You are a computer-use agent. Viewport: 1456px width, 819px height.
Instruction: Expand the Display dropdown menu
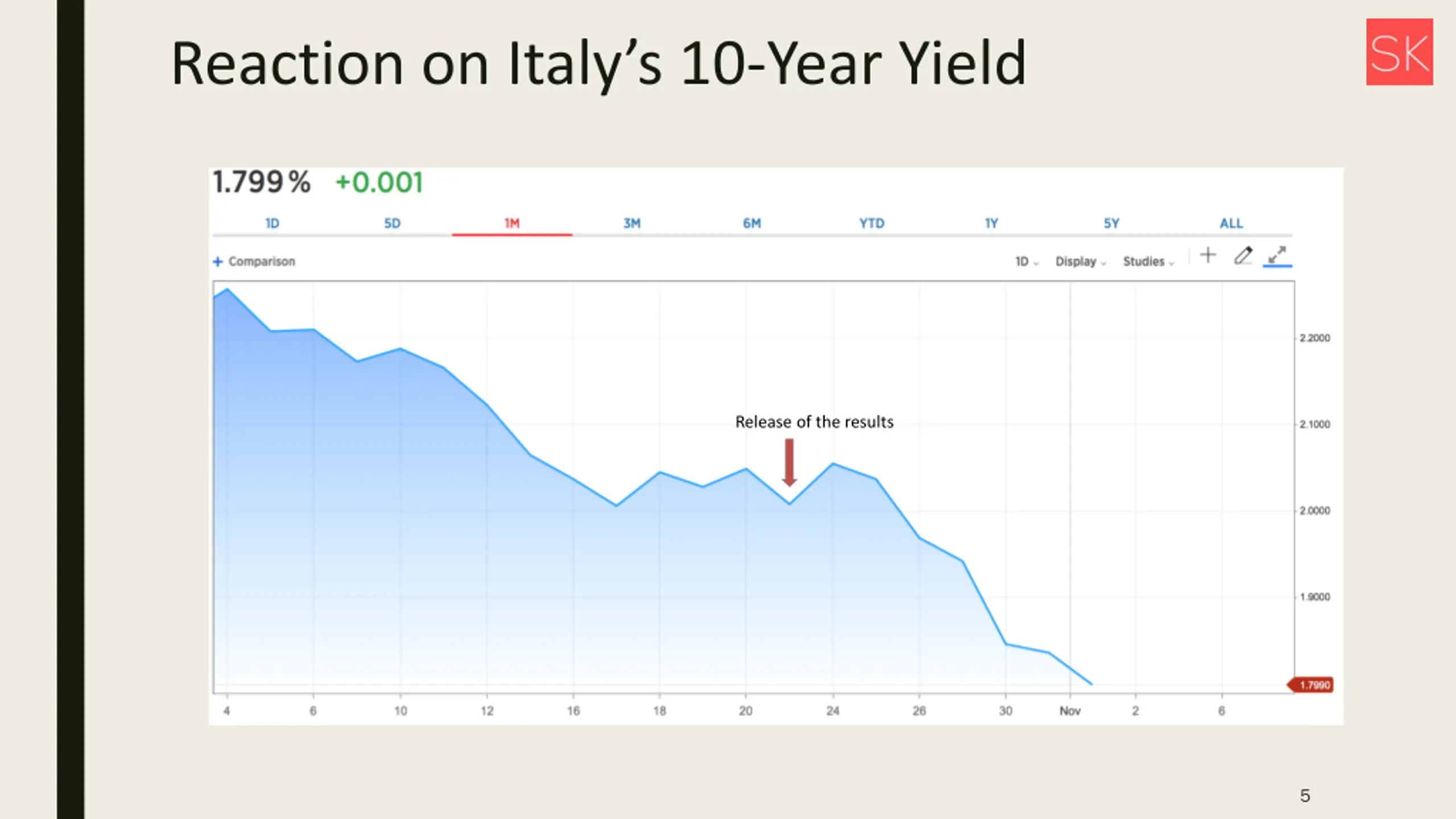(x=1081, y=262)
